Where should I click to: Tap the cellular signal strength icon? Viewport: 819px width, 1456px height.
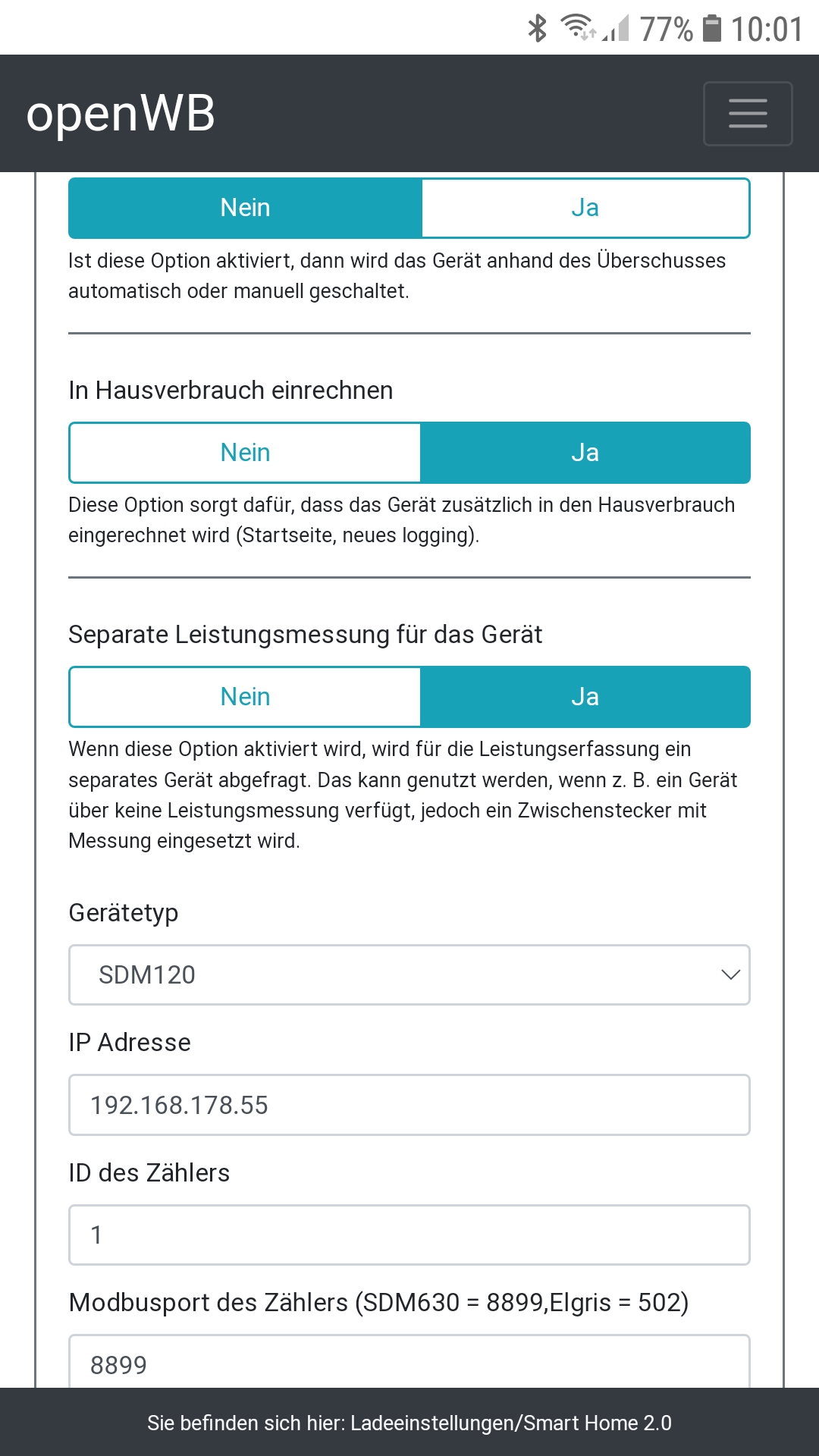coord(617,30)
